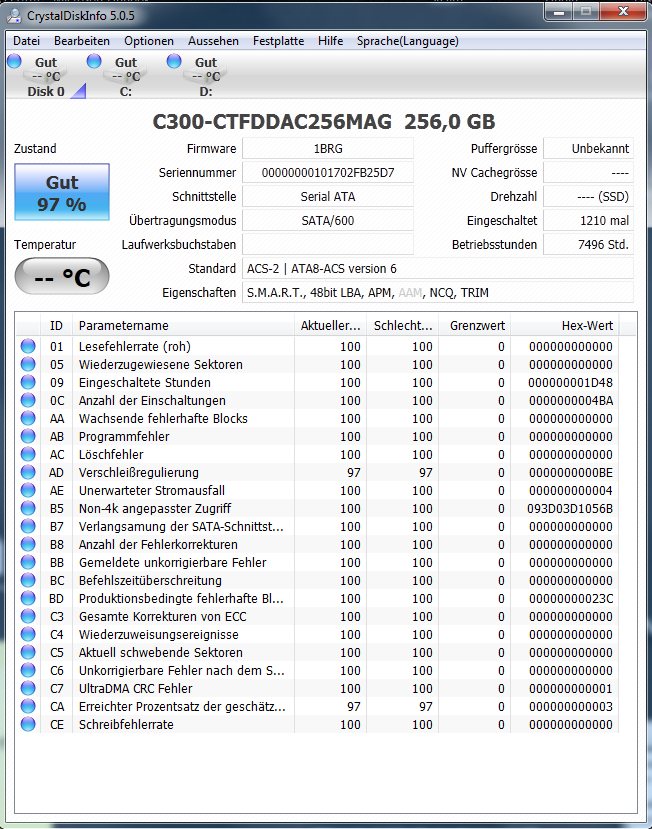Open the Optionen menu
Screen dimensions: 652x829
point(149,41)
